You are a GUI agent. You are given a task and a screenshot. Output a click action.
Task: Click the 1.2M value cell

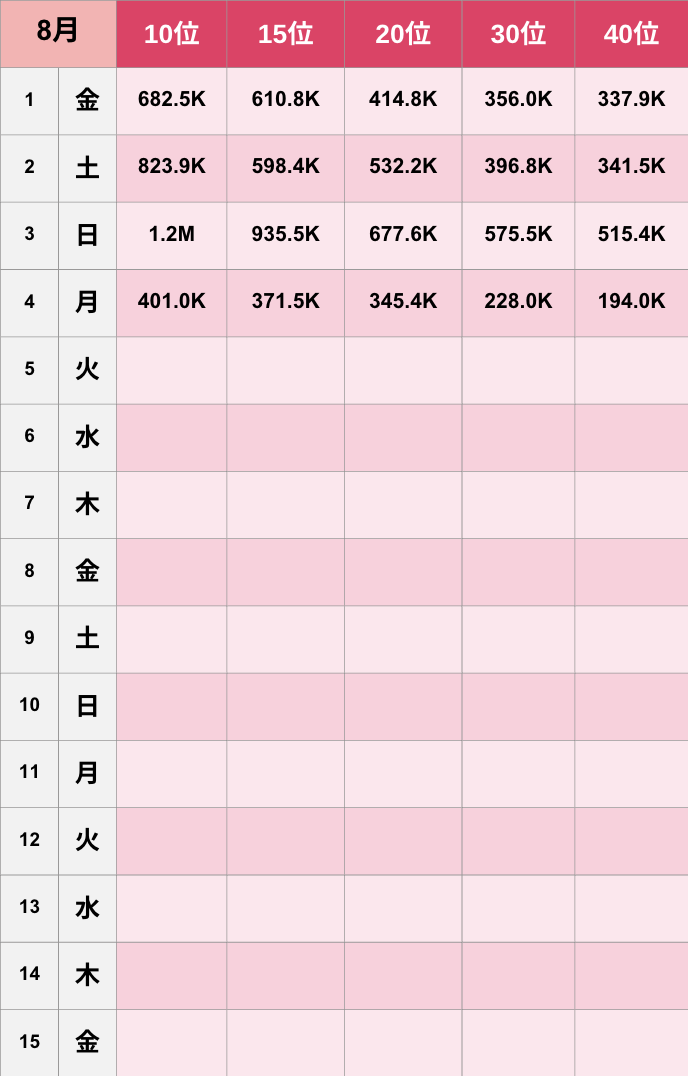[171, 235]
